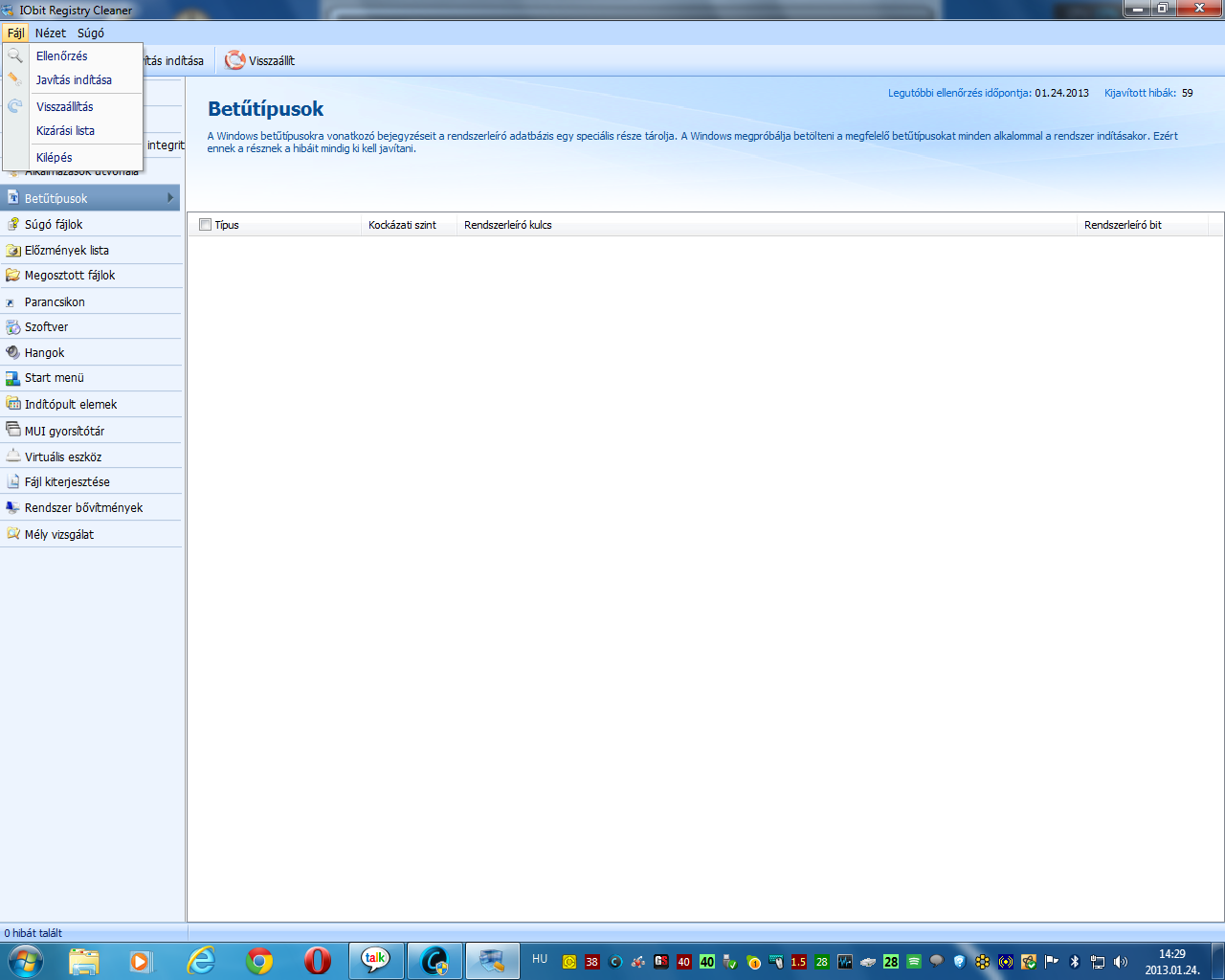Click the Bluetooth tray icon

(x=1075, y=962)
